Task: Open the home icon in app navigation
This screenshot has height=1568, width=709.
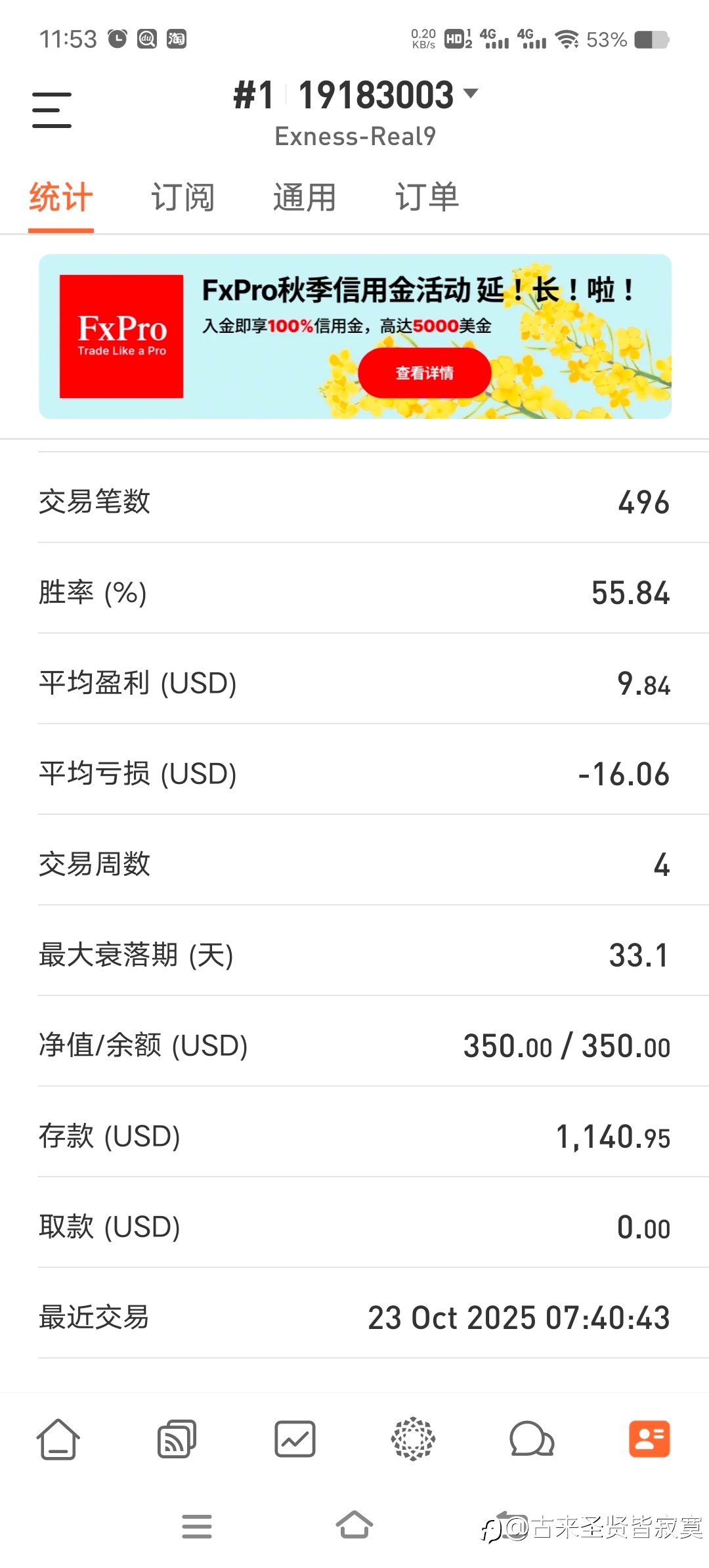Action: [58, 1439]
